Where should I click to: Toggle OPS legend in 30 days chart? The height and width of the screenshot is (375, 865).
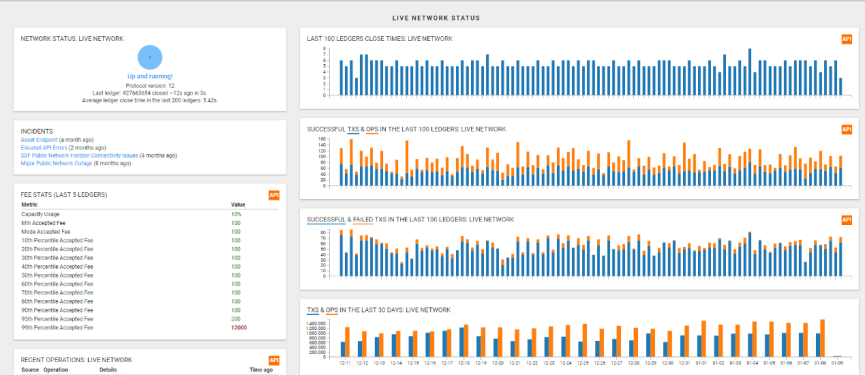[332, 310]
